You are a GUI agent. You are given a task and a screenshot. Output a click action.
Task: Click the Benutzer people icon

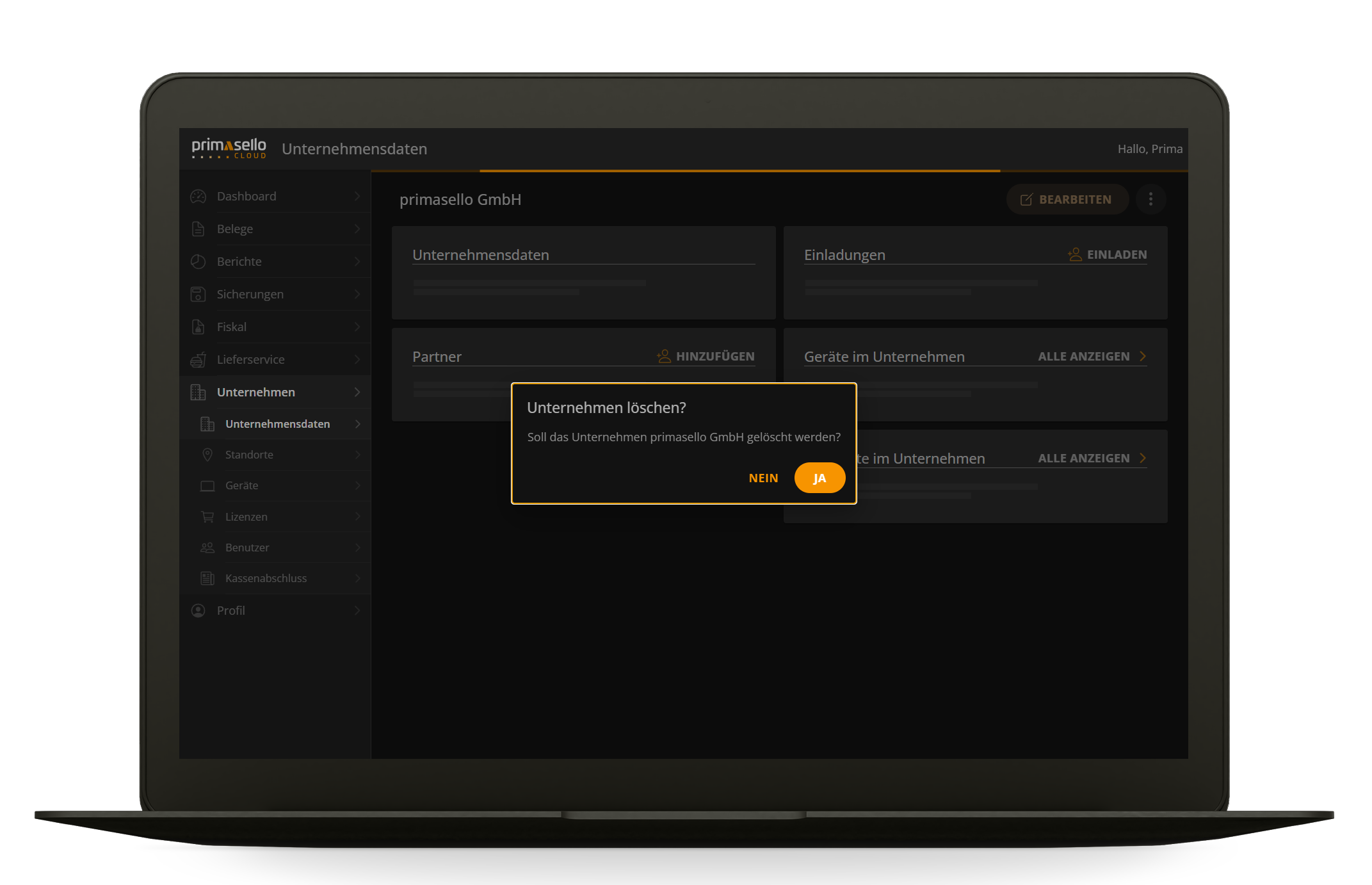207,548
